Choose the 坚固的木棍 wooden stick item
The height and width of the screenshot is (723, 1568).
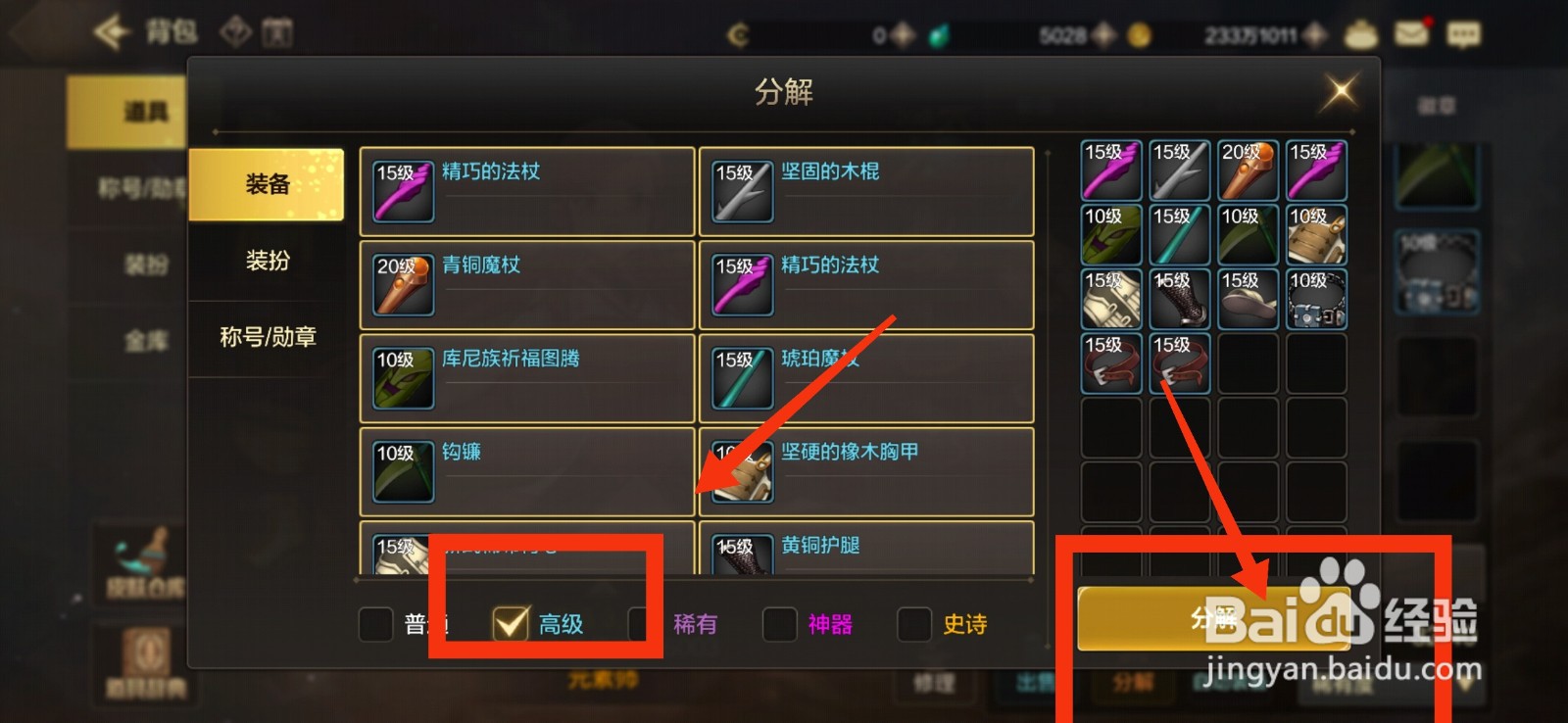(866, 191)
